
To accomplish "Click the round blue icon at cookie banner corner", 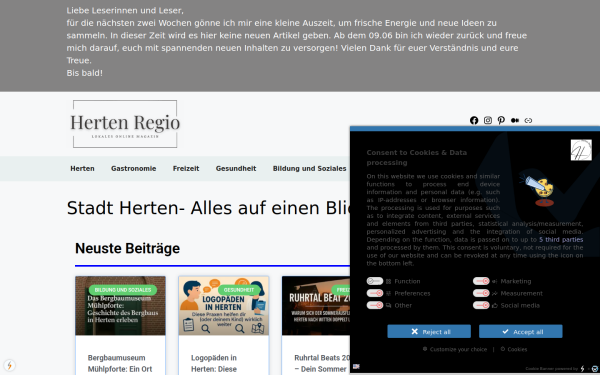I will (594, 369).
